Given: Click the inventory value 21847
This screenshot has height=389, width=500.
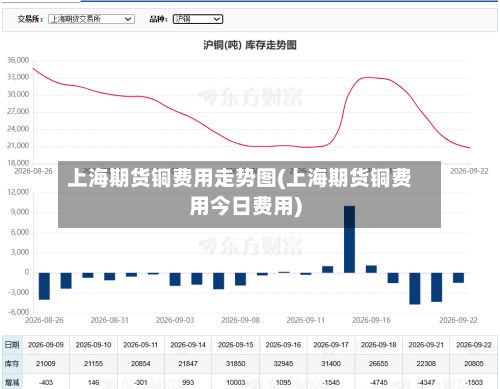Looking at the screenshot, I should pos(188,364).
